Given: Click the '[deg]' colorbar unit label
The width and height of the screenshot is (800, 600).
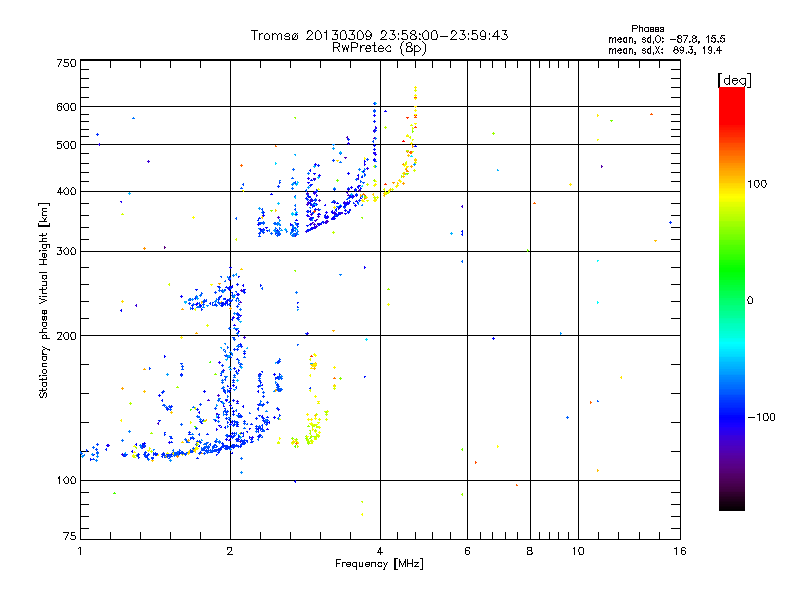Looking at the screenshot, I should [734, 80].
